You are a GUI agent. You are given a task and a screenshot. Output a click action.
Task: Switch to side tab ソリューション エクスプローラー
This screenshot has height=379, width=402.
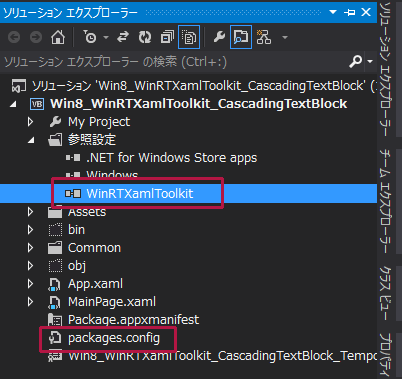[x=385, y=69]
